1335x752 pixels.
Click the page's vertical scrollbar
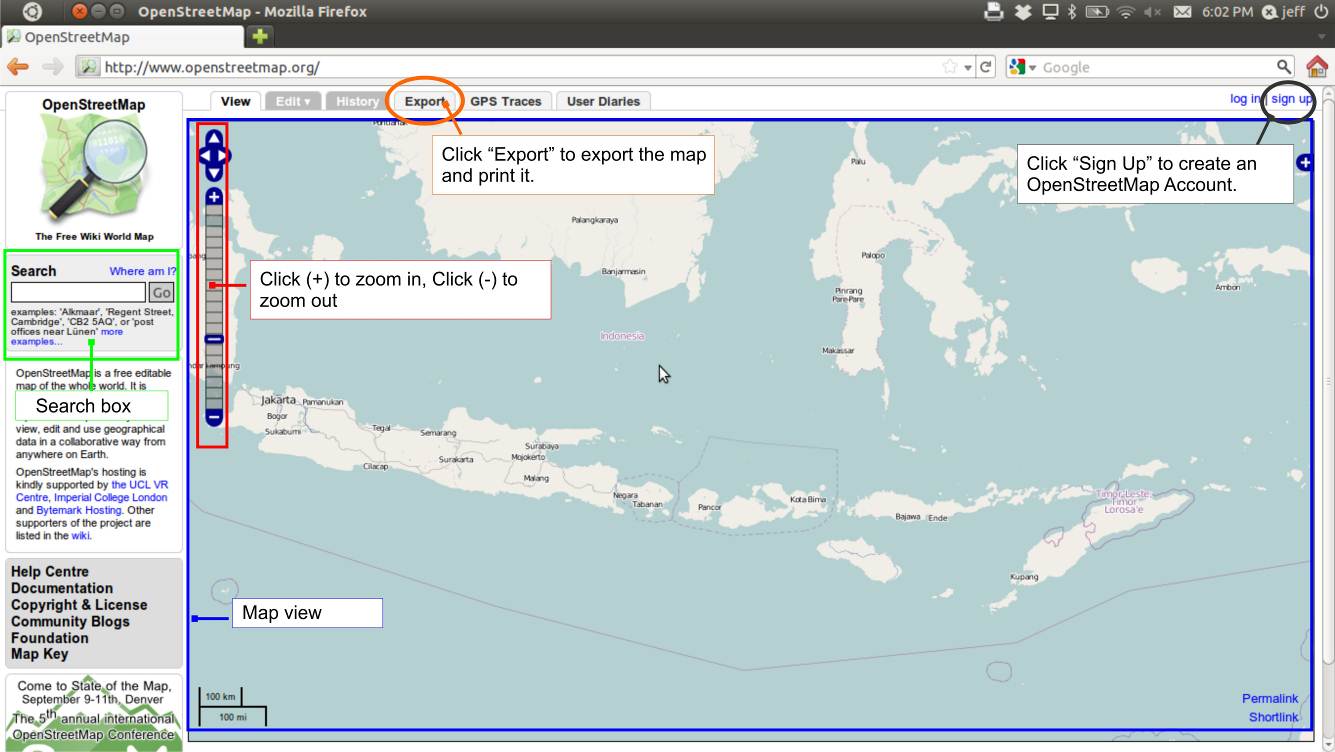1328,380
